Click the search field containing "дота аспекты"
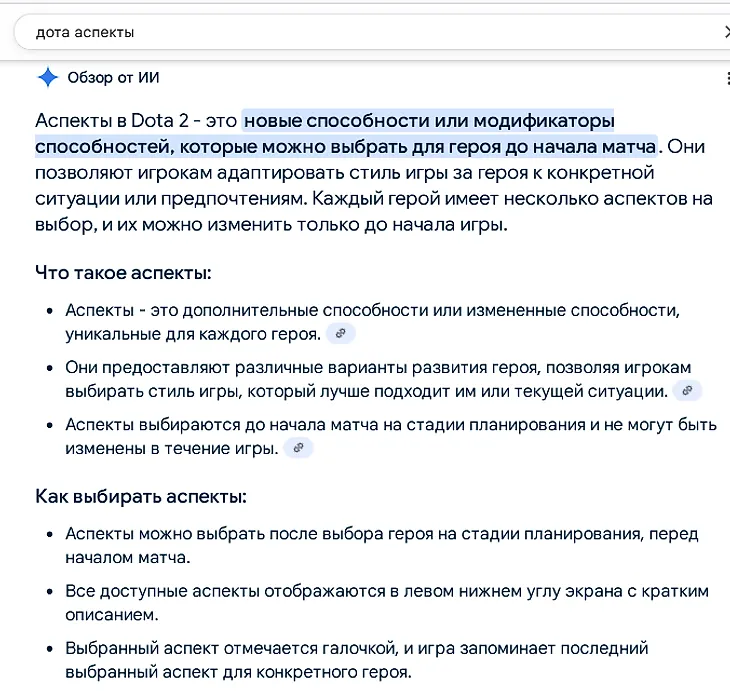The image size is (730, 691). tap(360, 32)
